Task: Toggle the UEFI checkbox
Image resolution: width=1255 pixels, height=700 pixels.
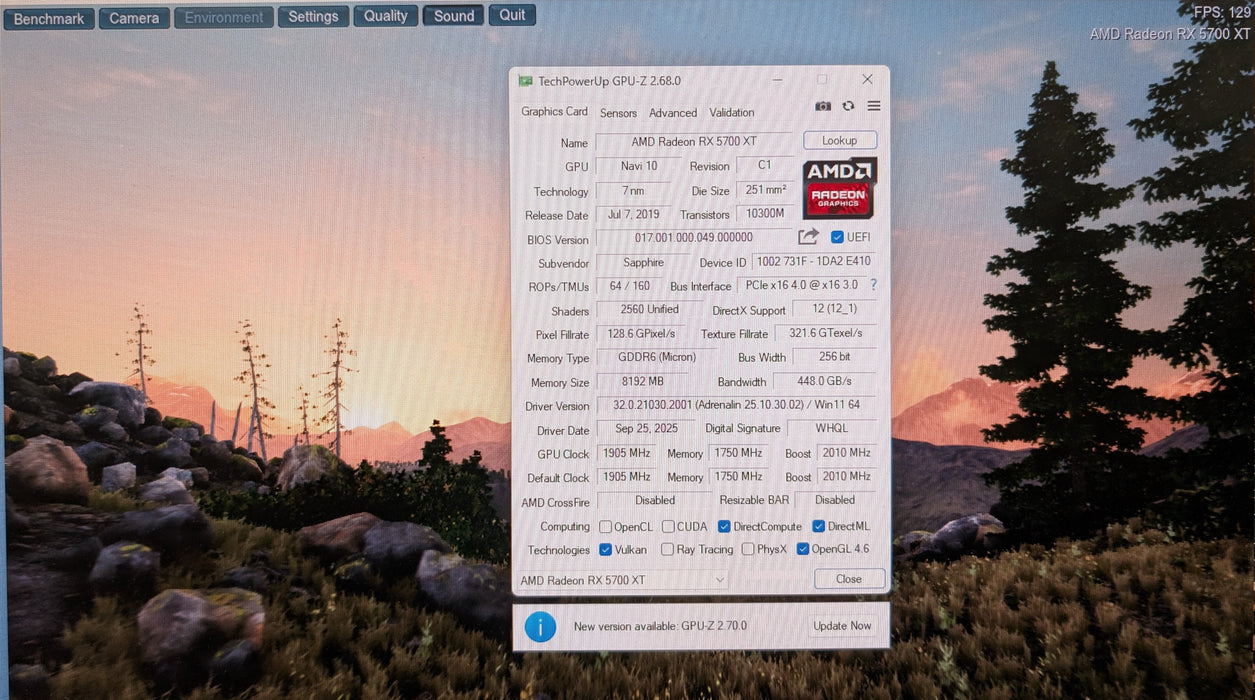Action: coord(837,237)
